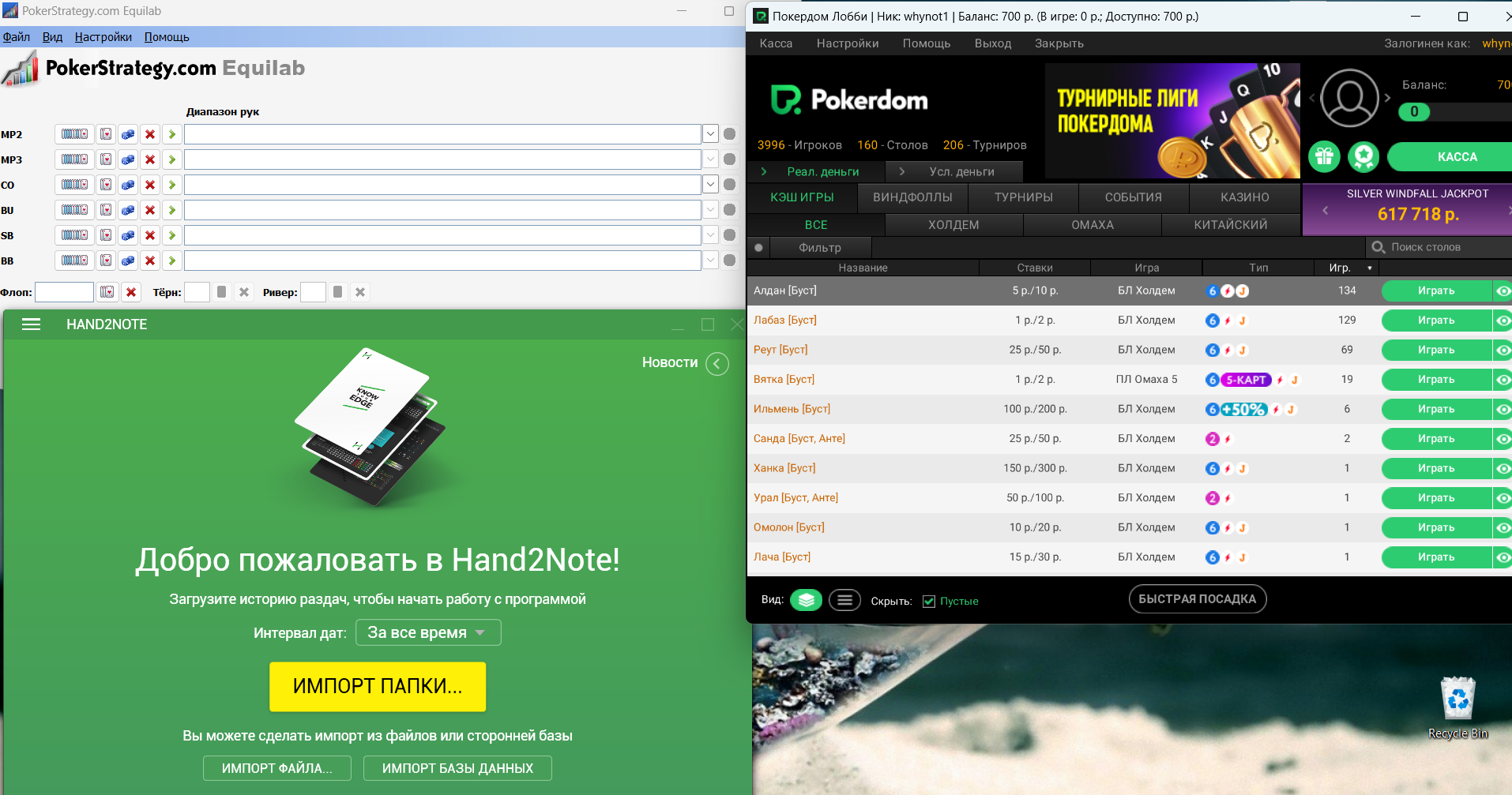Screen dimensions: 1512x795
Task: Toggle hide empty tables checkbox
Action: coord(929,602)
